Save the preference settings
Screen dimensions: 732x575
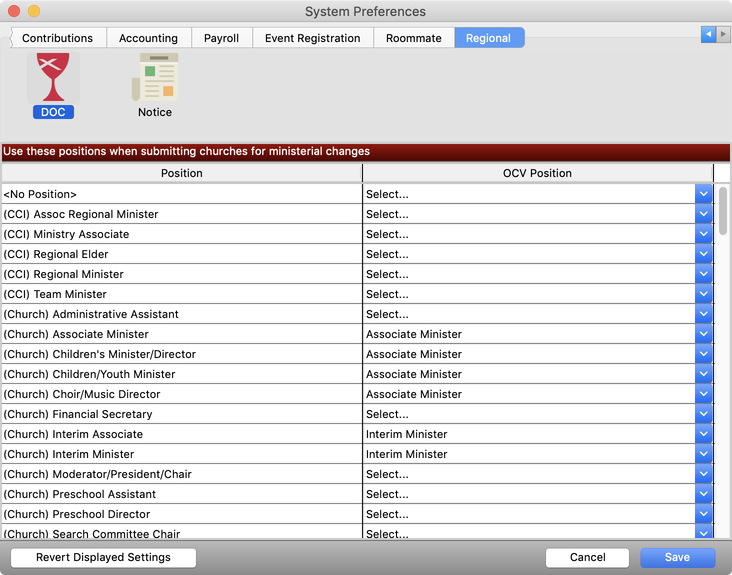pyautogui.click(x=677, y=557)
